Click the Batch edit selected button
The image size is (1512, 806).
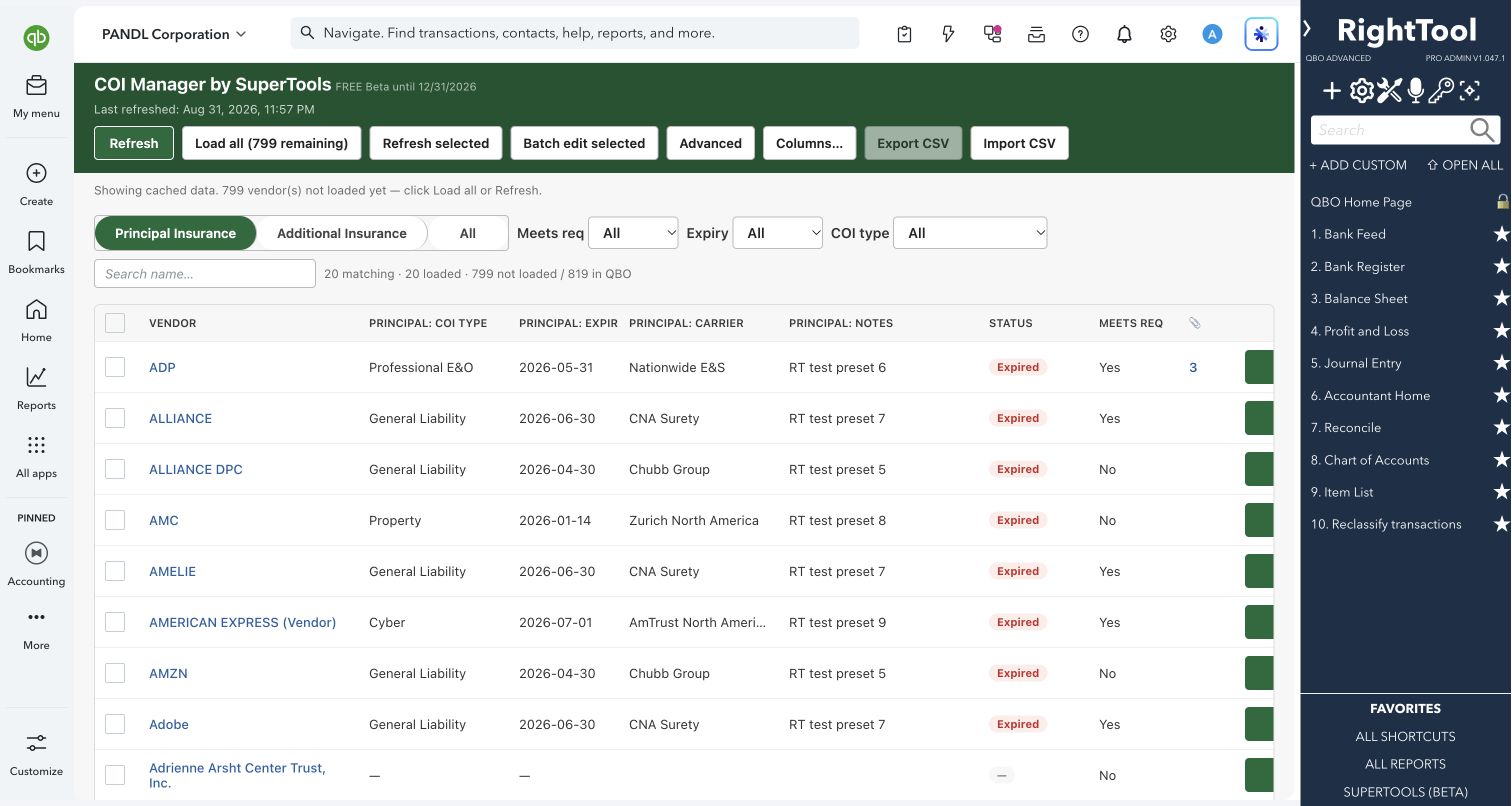click(584, 143)
